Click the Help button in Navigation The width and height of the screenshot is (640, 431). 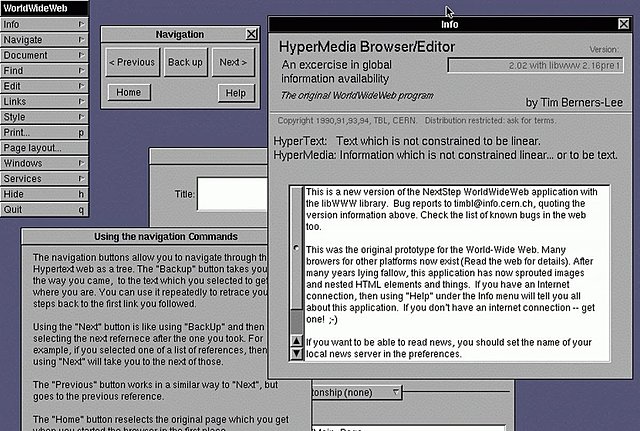(x=236, y=93)
